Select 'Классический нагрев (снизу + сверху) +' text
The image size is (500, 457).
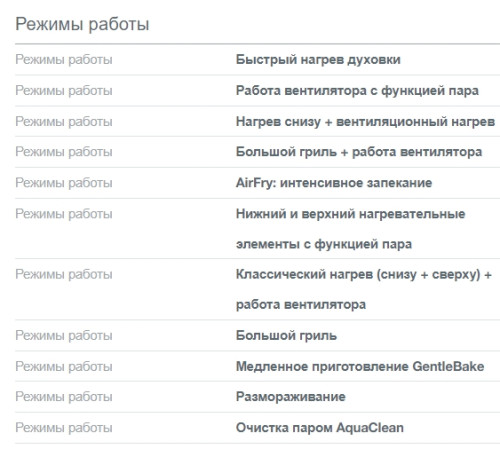point(364,275)
